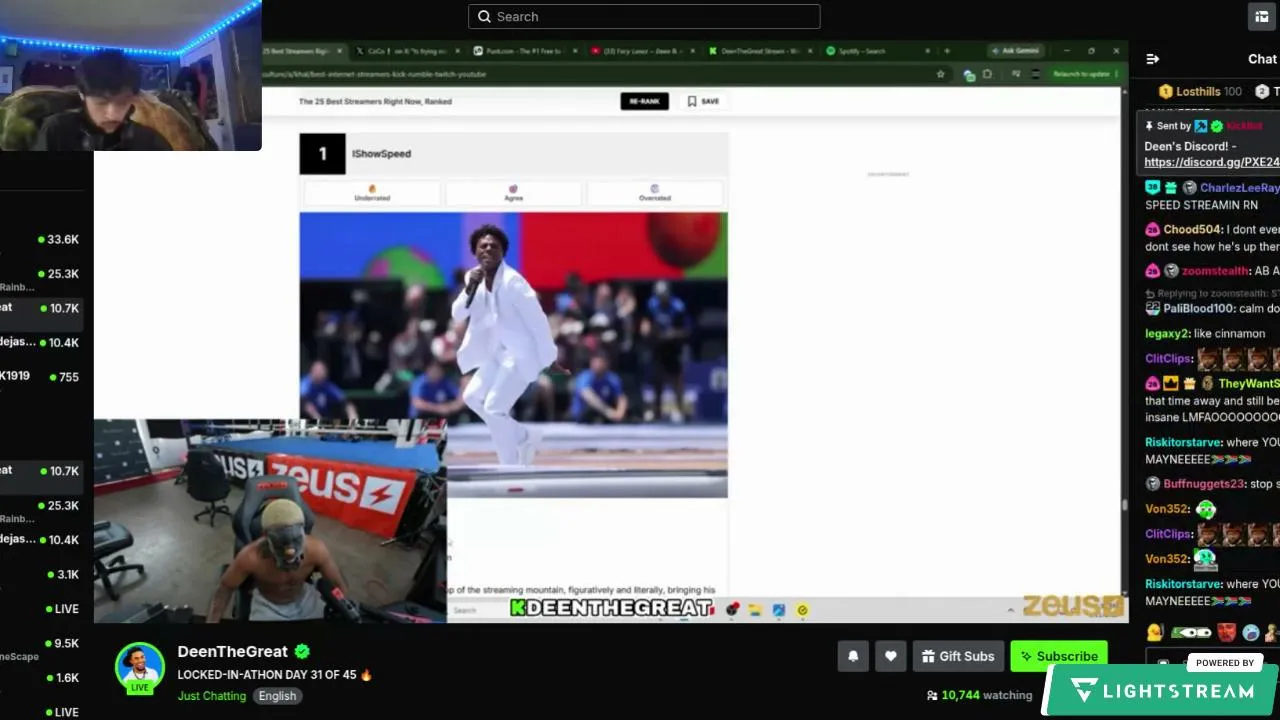This screenshot has width=1280, height=720.
Task: Open the DeenTheGreat channel avatar
Action: 140,667
